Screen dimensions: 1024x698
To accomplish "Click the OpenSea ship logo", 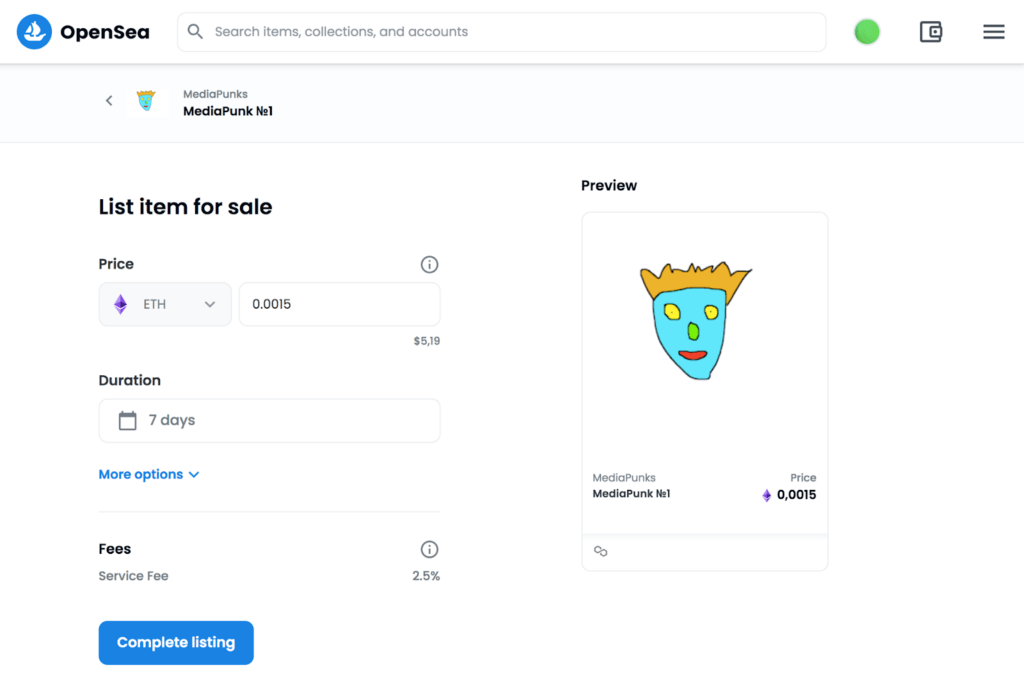I will pyautogui.click(x=34, y=32).
